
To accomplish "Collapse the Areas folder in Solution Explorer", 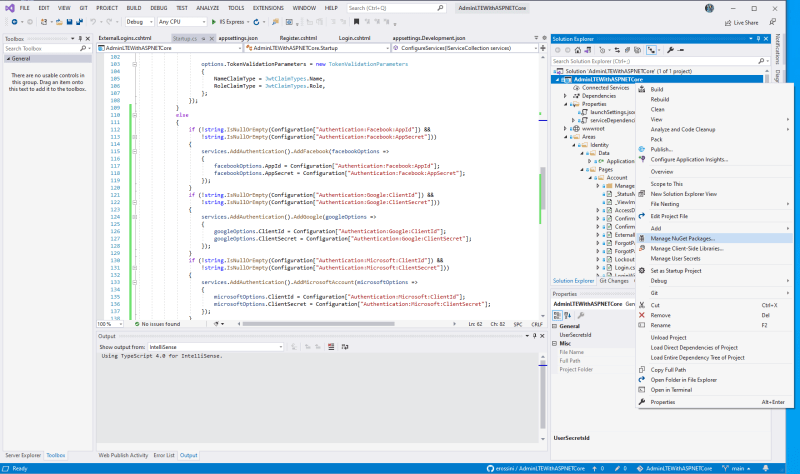I will (565, 137).
